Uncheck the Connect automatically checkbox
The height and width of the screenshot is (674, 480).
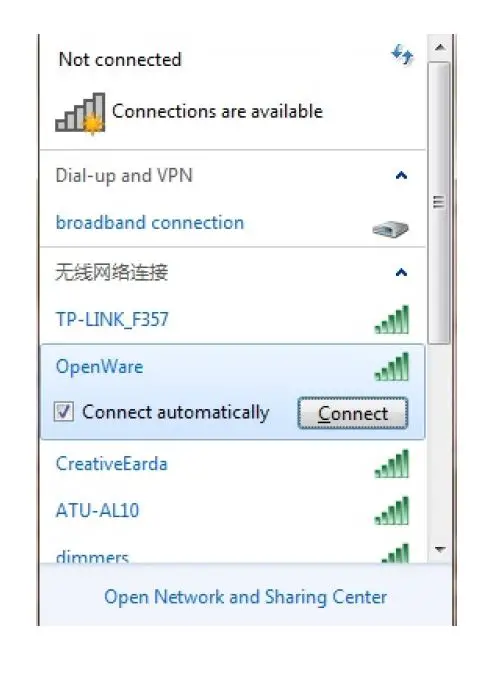pyautogui.click(x=64, y=412)
